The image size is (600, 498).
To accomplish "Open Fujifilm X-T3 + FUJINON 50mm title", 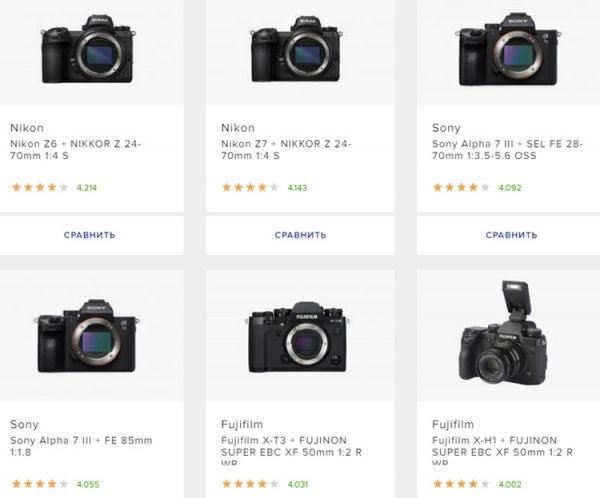I will 291,450.
